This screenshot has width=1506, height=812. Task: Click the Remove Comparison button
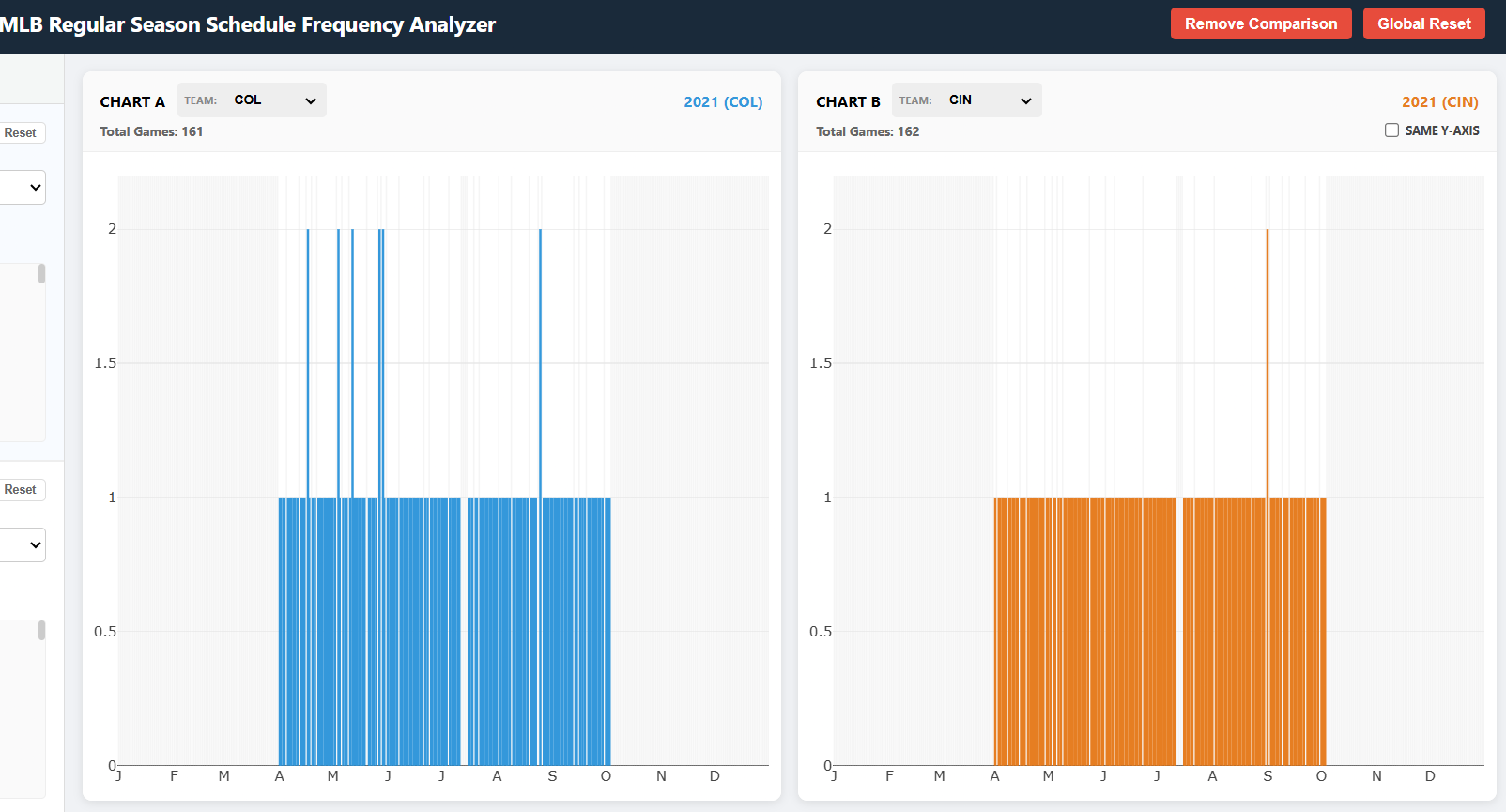point(1260,23)
